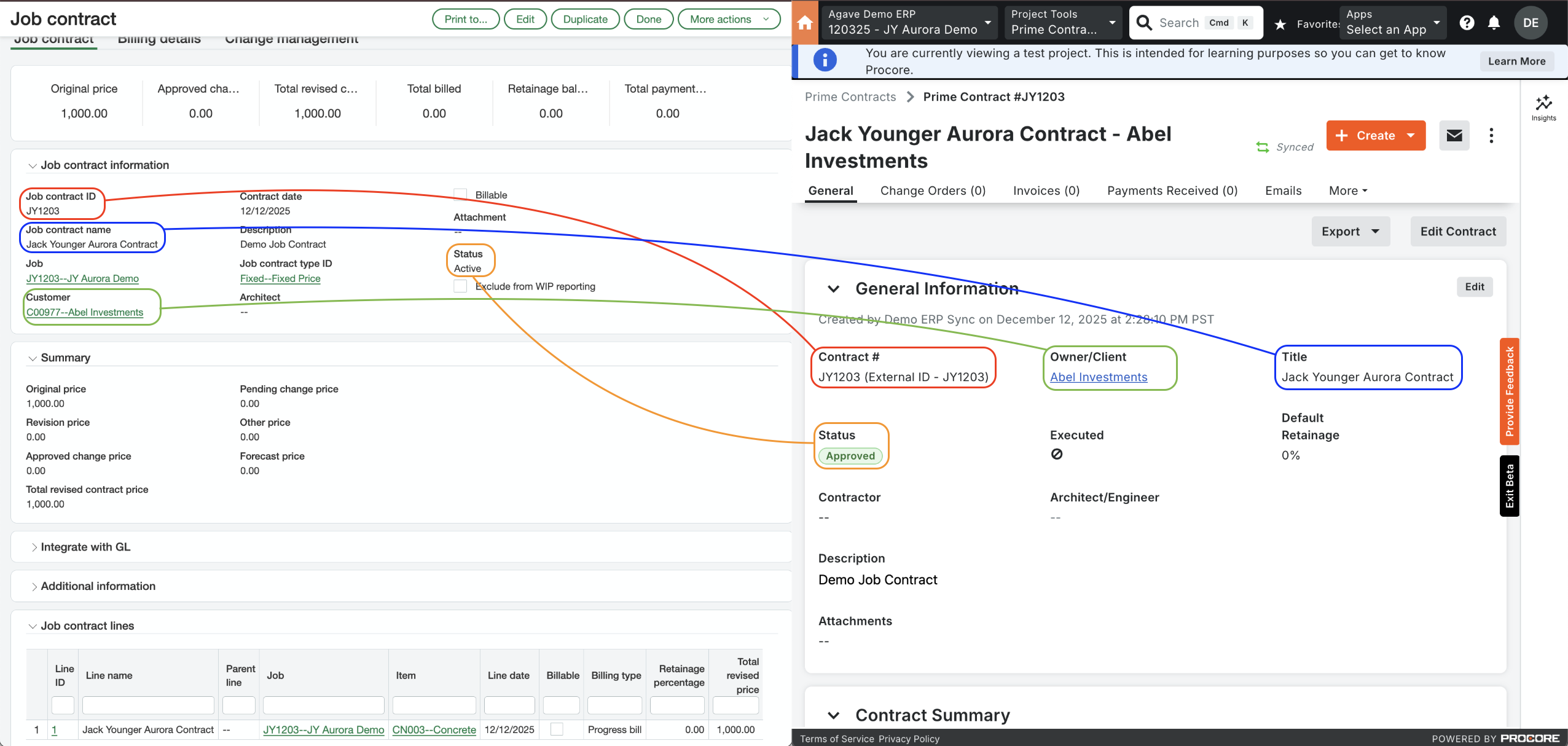
Task: Click the email envelope icon next to Create
Action: pyautogui.click(x=1454, y=135)
